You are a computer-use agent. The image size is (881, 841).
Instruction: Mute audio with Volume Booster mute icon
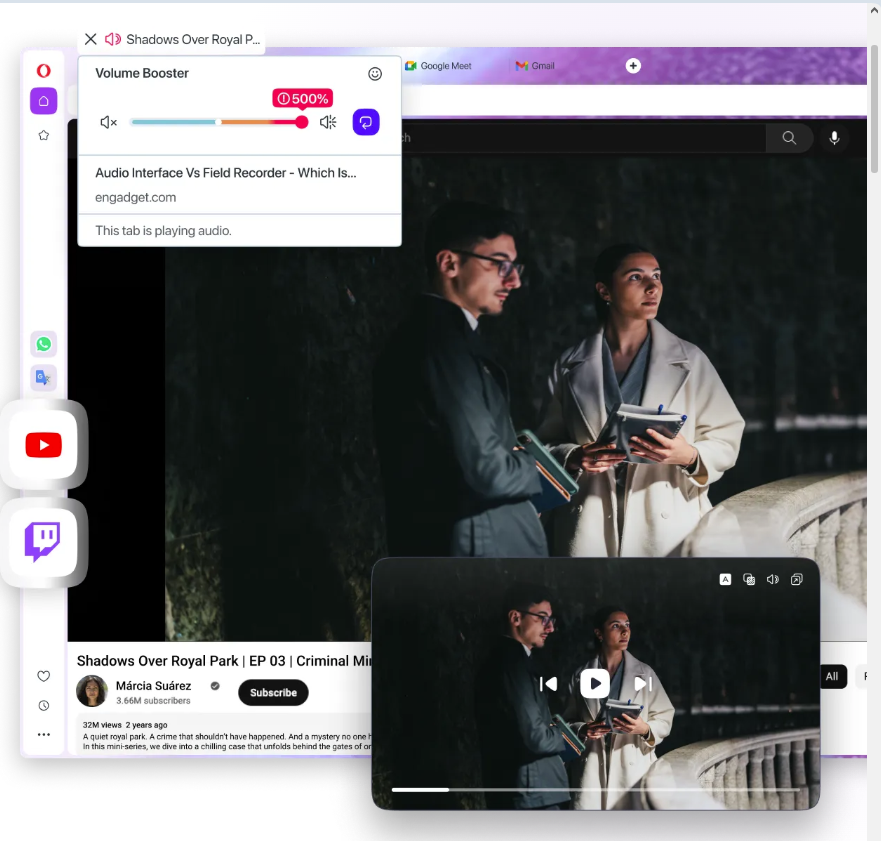point(108,122)
